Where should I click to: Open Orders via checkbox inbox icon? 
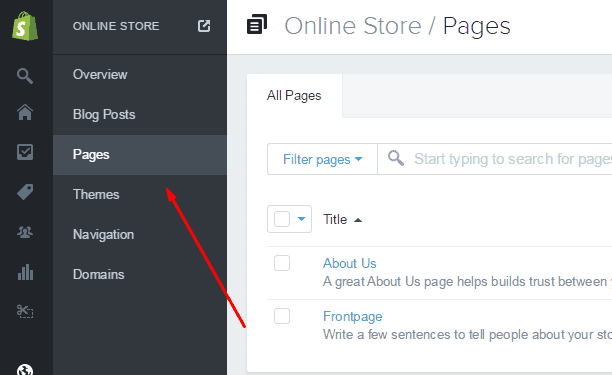tap(25, 152)
